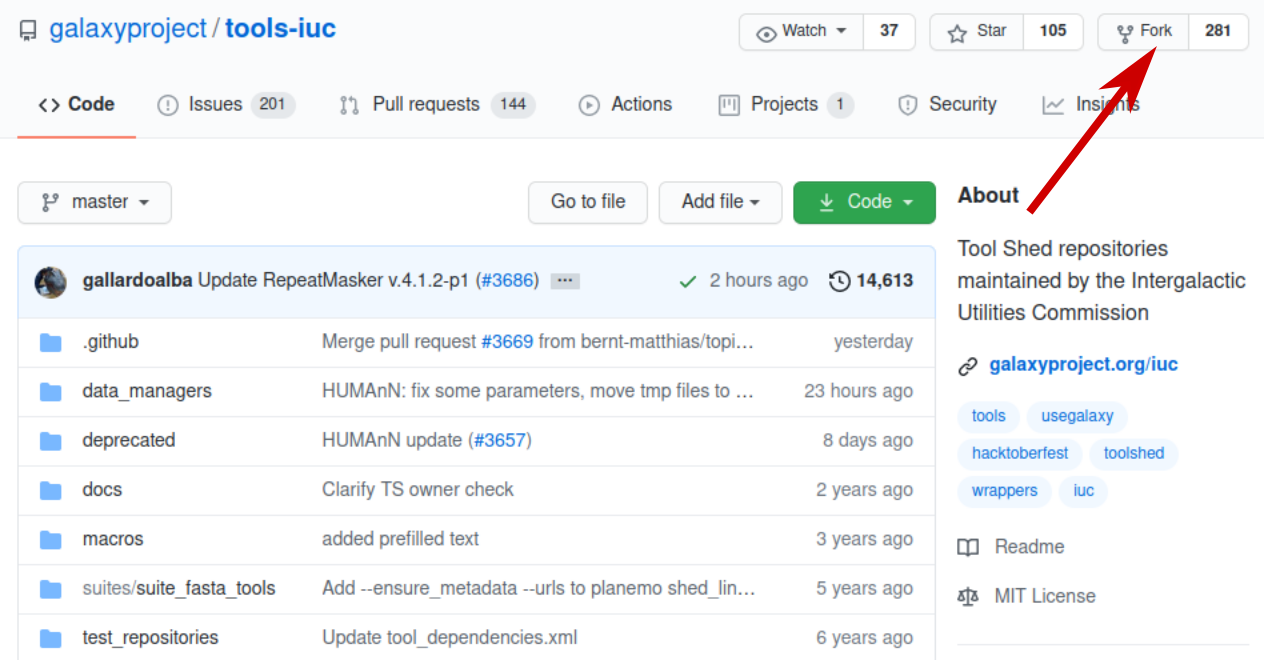This screenshot has height=660, width=1264.
Task: Click the macros folder icon
Action: pos(51,540)
